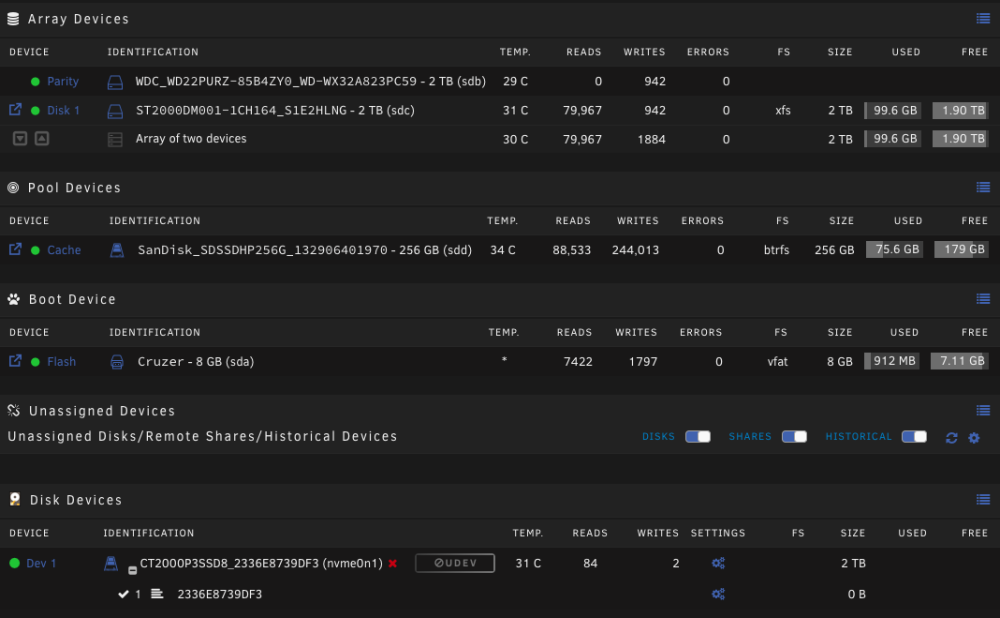This screenshot has height=618, width=1000.
Task: Open Cache browse share icon
Action: coord(15,249)
